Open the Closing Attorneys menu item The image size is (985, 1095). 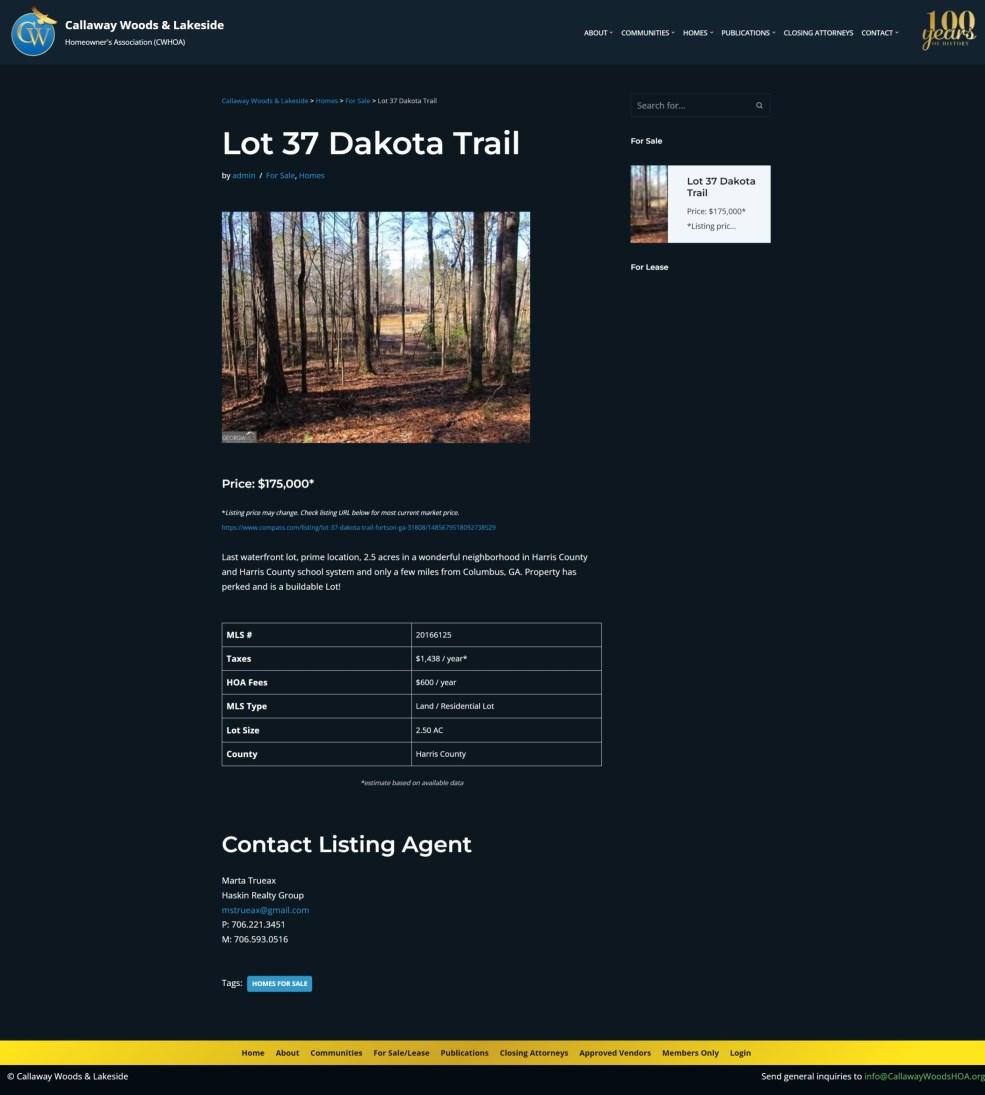[818, 33]
